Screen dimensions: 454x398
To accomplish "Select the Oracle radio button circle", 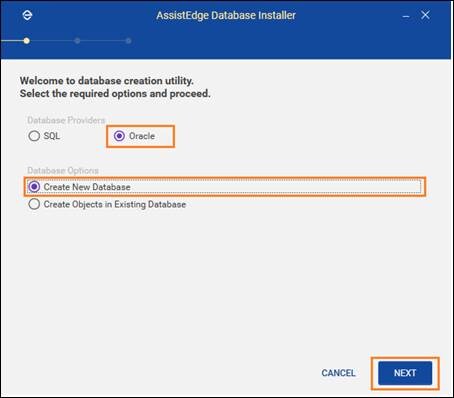I will (x=119, y=136).
